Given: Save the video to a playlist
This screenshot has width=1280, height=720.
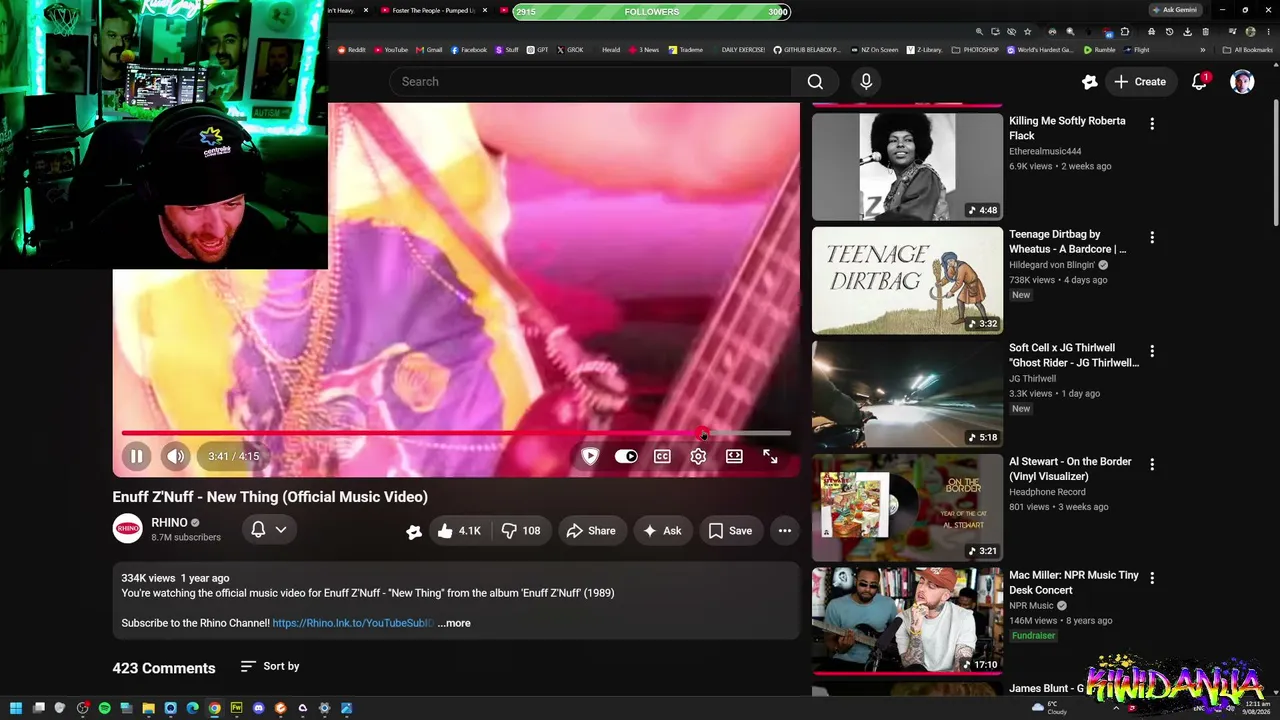Looking at the screenshot, I should pos(730,531).
